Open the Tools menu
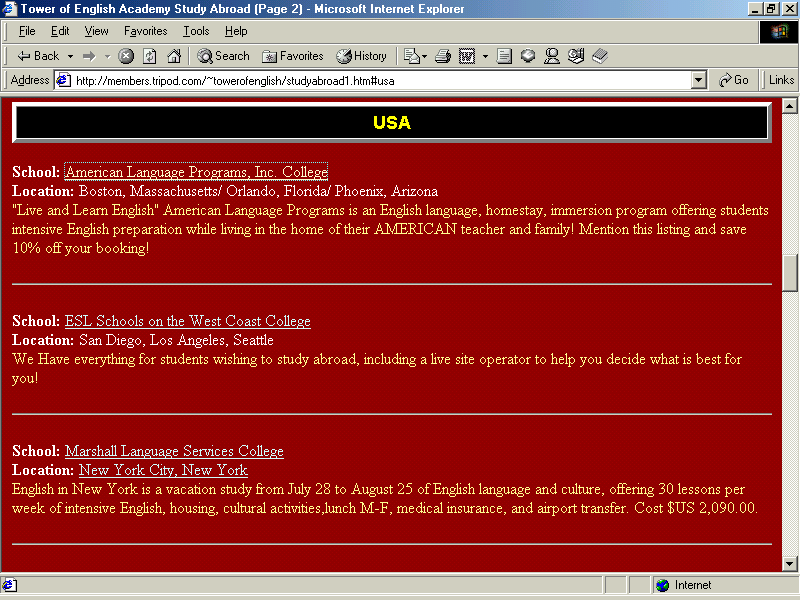800x600 pixels. [x=196, y=31]
